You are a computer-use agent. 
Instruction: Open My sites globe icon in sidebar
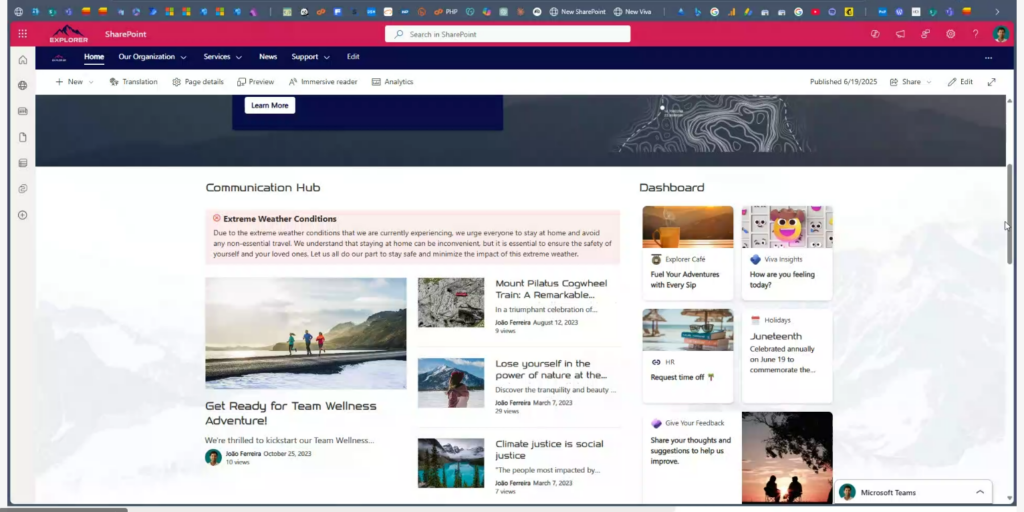(22, 85)
